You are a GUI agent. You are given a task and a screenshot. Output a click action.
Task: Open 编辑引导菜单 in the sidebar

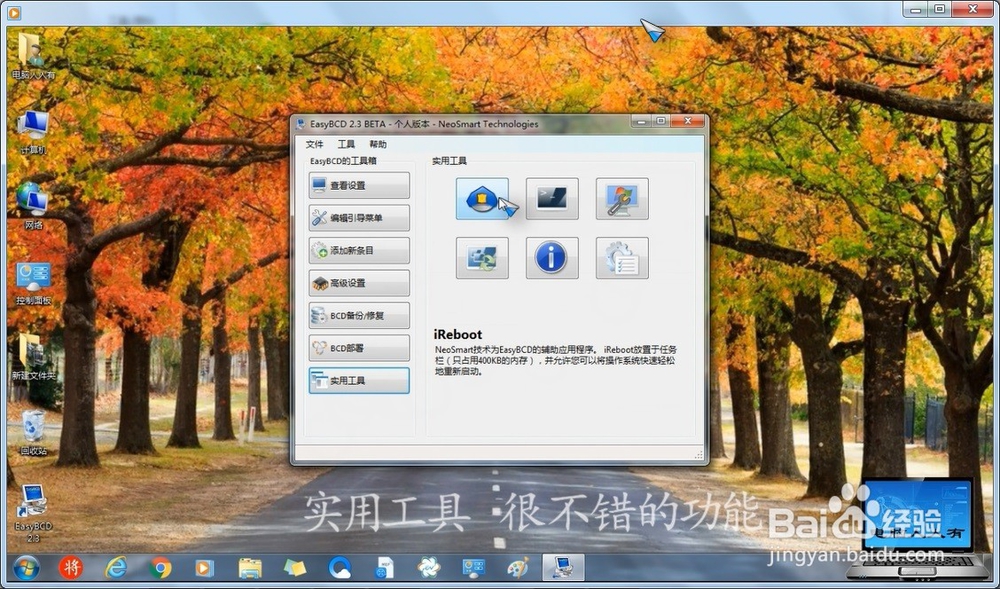[359, 218]
